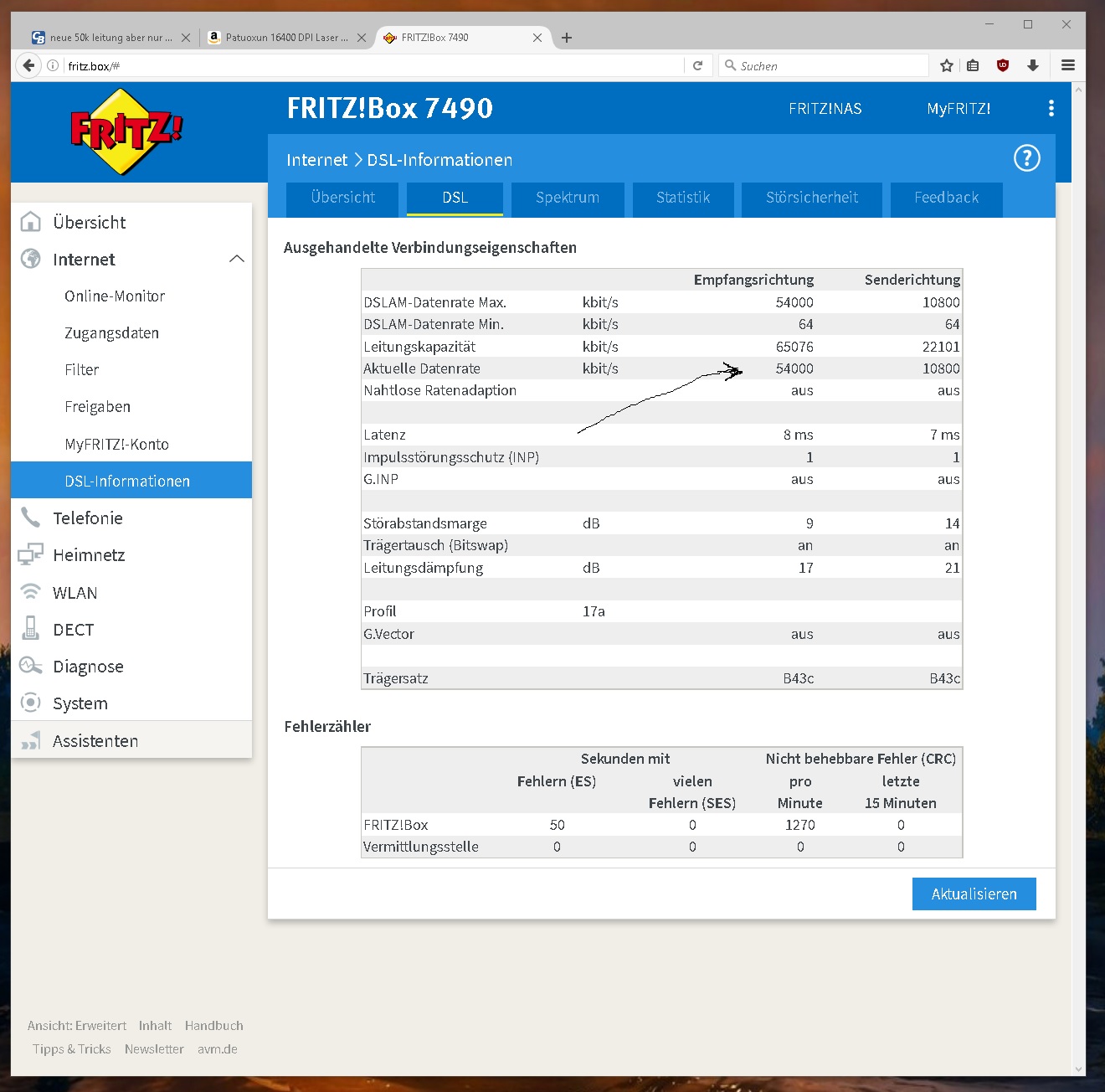
Task: Open the Statistik tab
Action: click(x=683, y=198)
